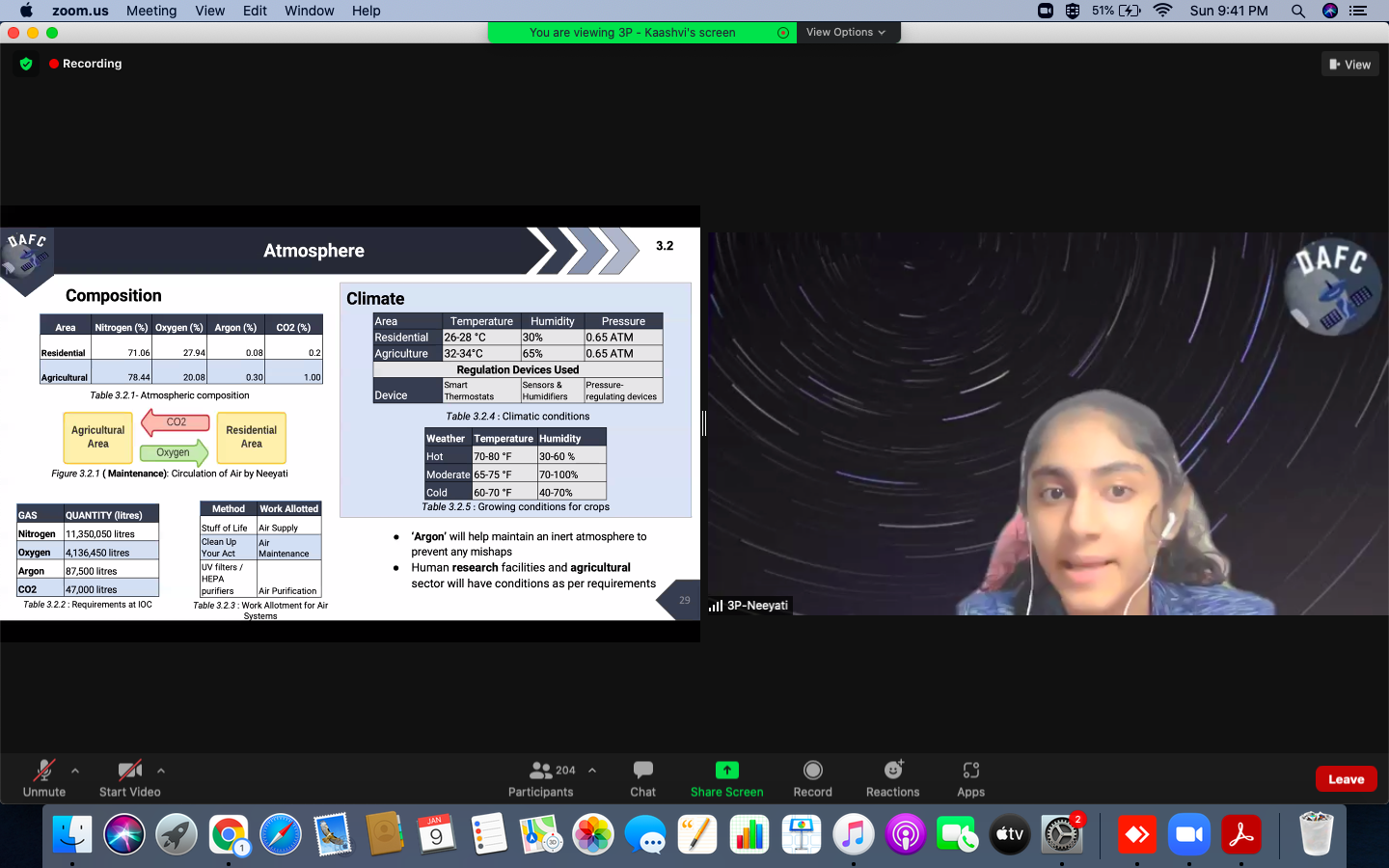This screenshot has width=1389, height=868.
Task: Click the green encryption shield icon
Action: pyautogui.click(x=26, y=64)
